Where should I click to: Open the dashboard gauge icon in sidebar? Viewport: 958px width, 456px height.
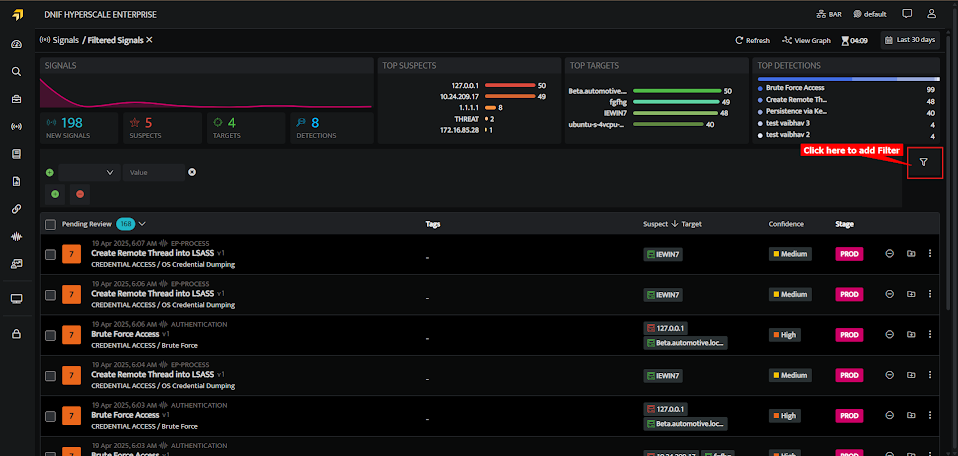16,44
